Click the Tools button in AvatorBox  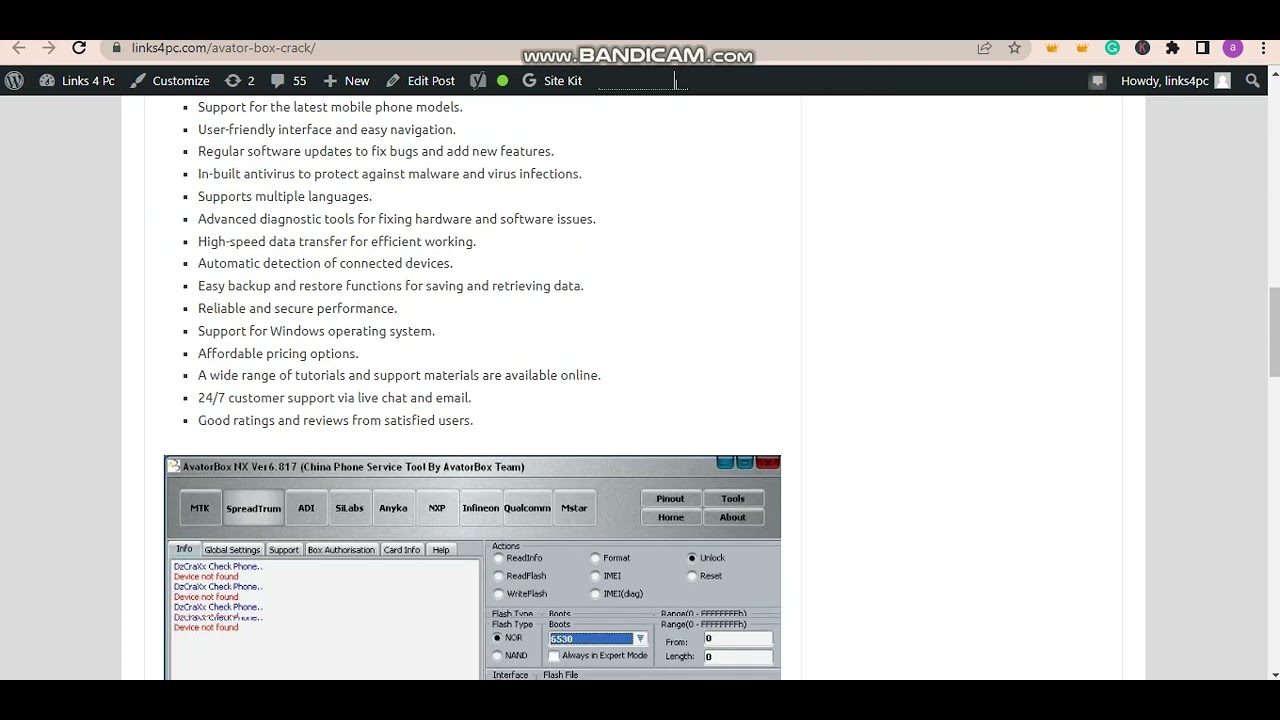[733, 498]
